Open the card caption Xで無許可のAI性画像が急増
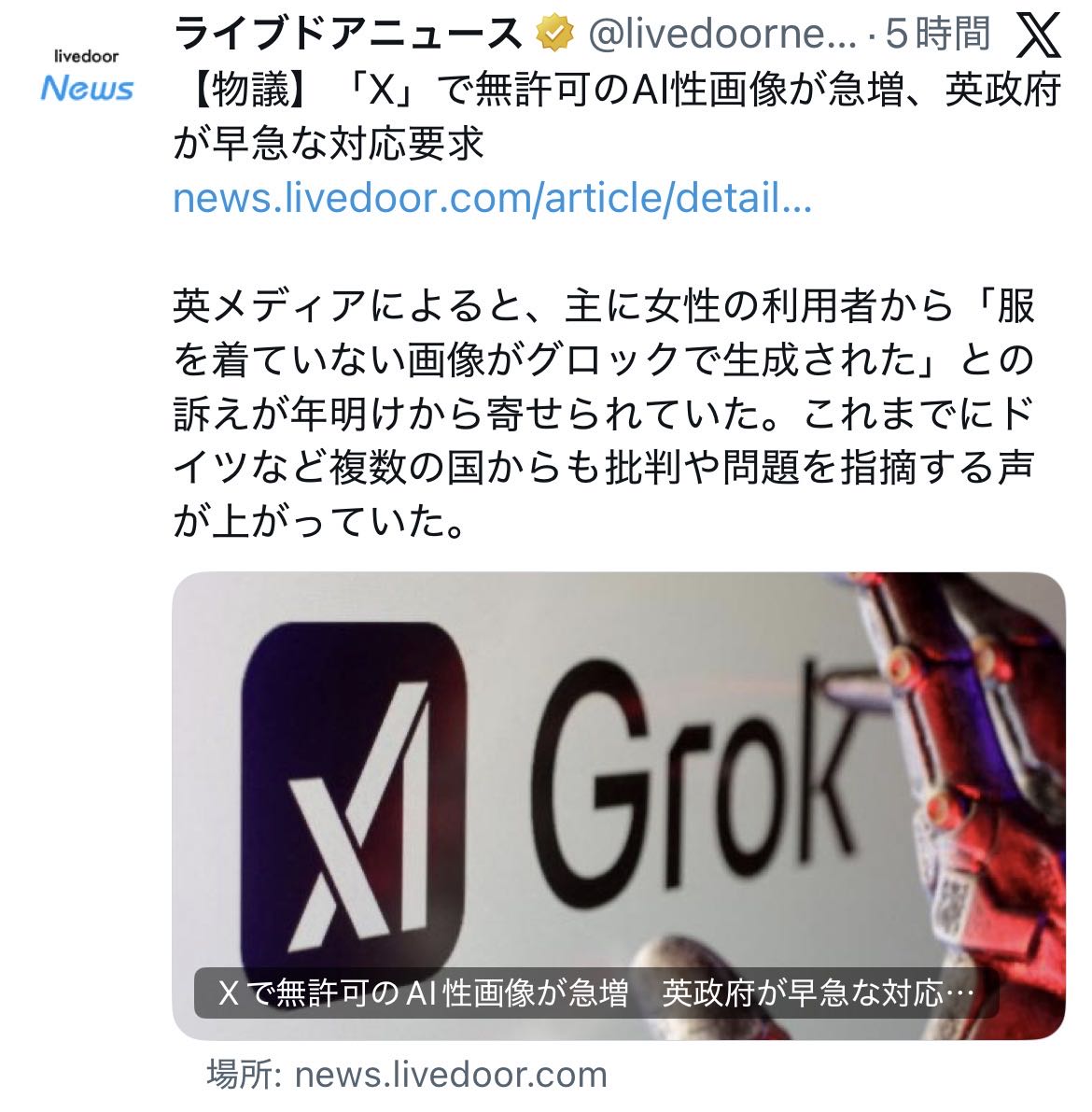Image resolution: width=1092 pixels, height=1112 pixels. [424, 992]
